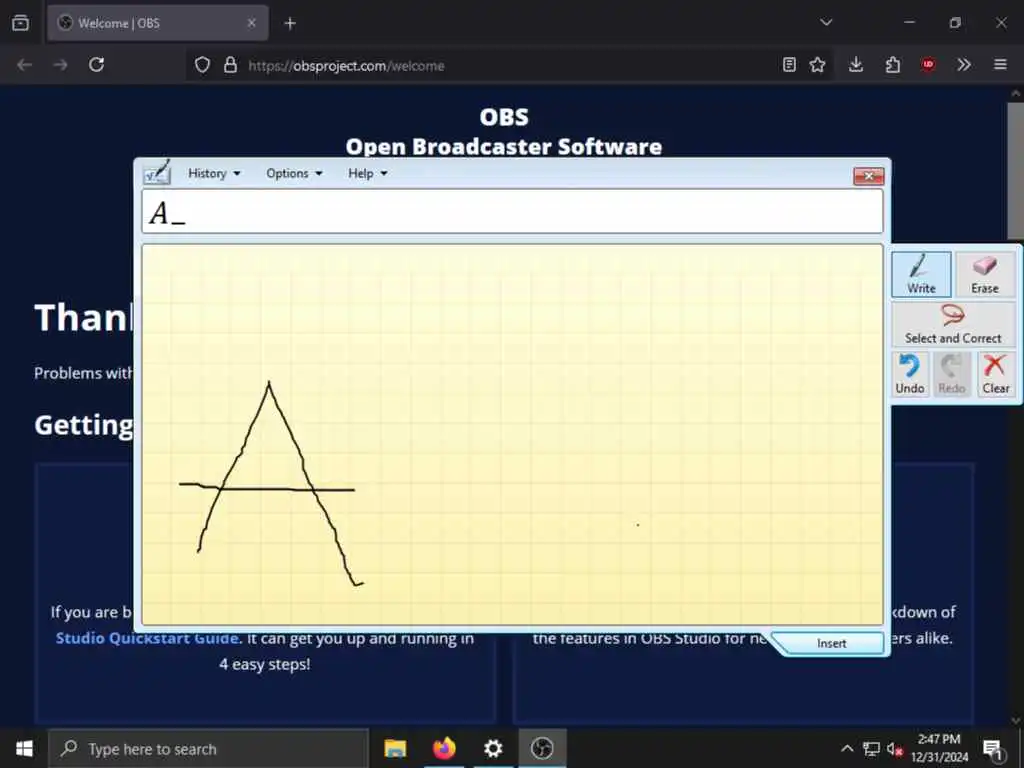Open Firefox tracking protection shield
The image size is (1024, 768).
[202, 65]
